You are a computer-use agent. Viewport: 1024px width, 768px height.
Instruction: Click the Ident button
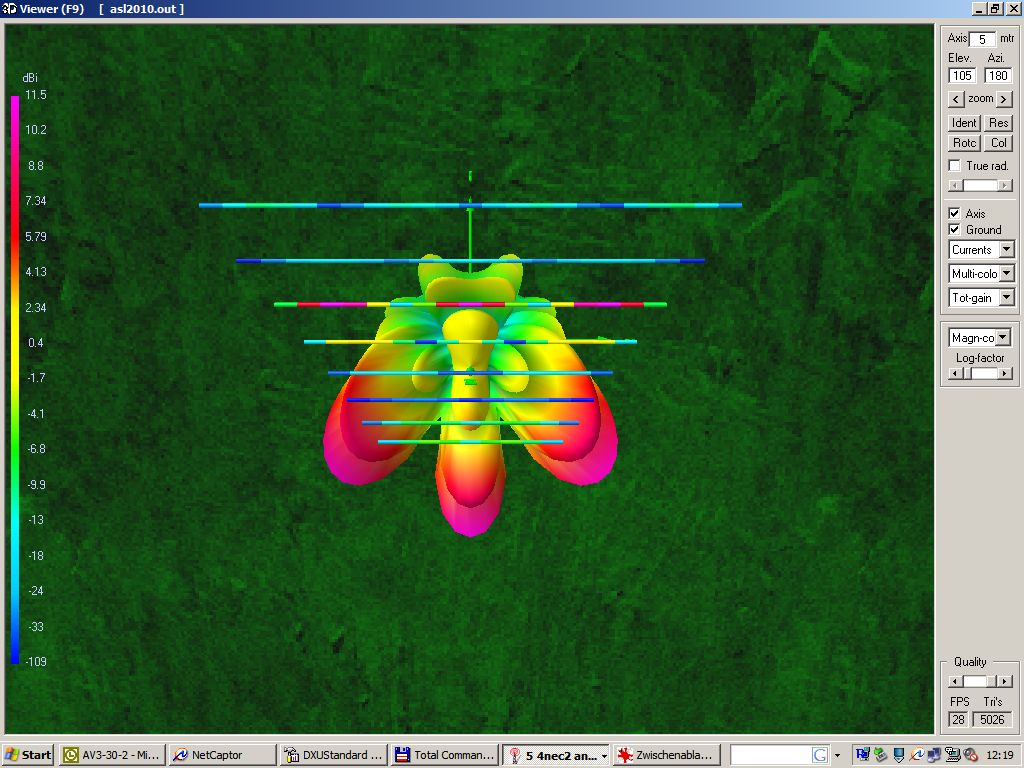964,123
